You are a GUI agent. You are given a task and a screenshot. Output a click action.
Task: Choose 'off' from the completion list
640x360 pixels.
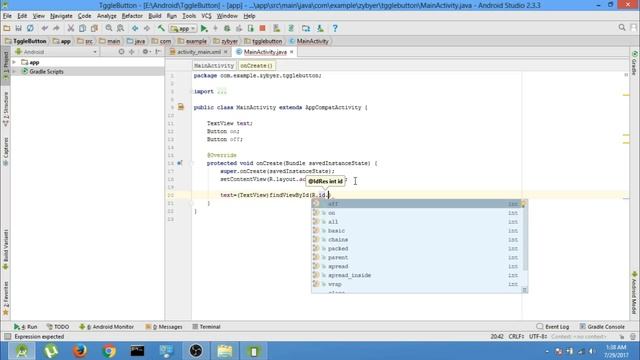point(416,204)
